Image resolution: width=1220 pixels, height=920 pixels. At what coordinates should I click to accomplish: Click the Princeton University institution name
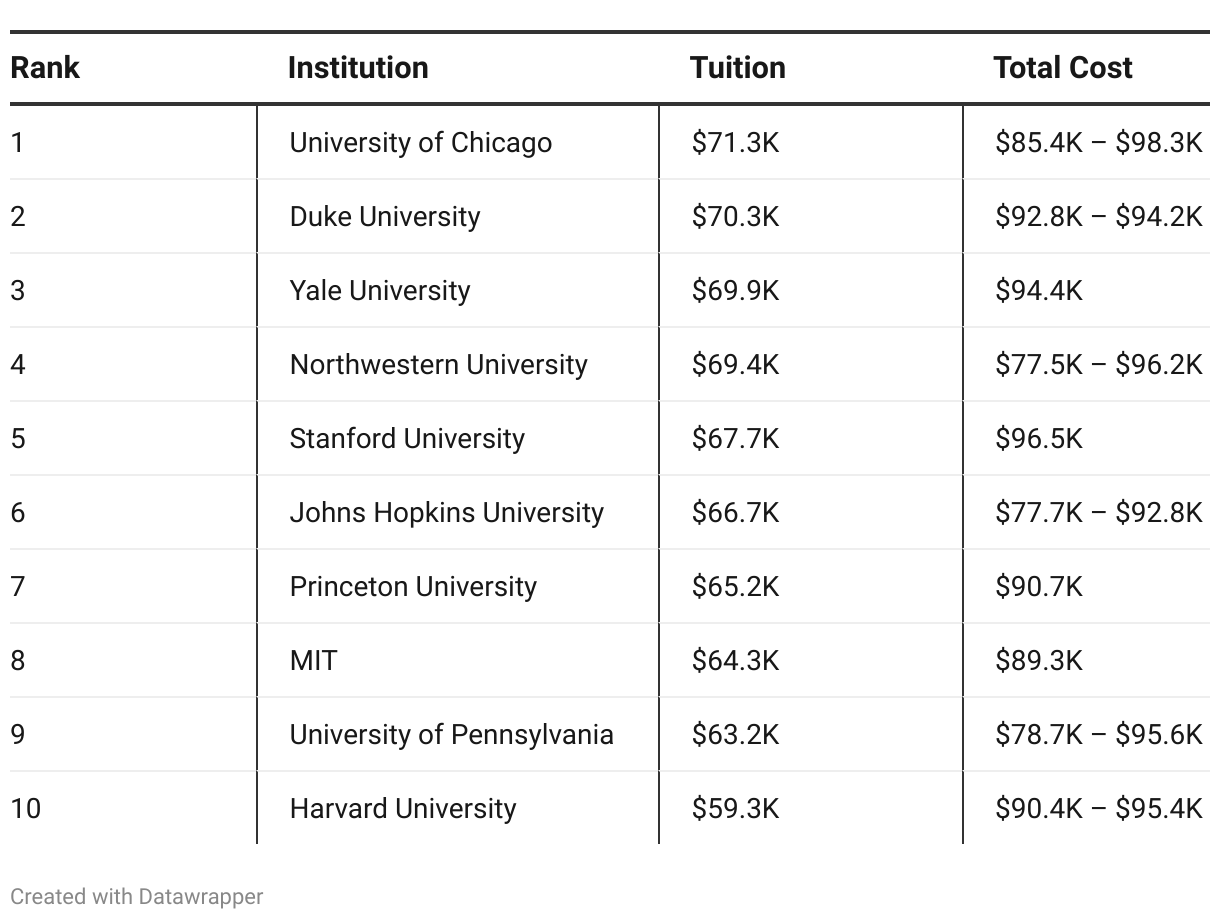[413, 586]
